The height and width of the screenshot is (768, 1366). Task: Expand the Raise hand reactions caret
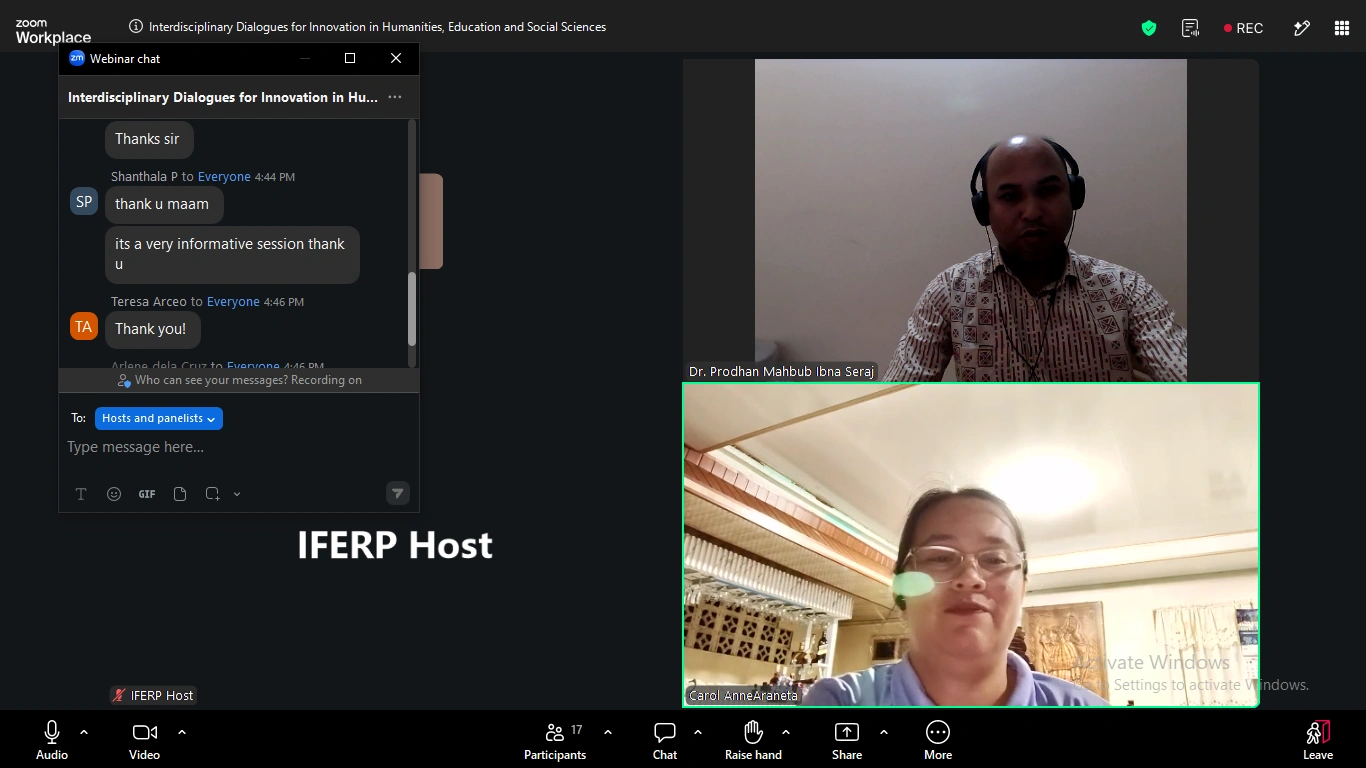786,732
